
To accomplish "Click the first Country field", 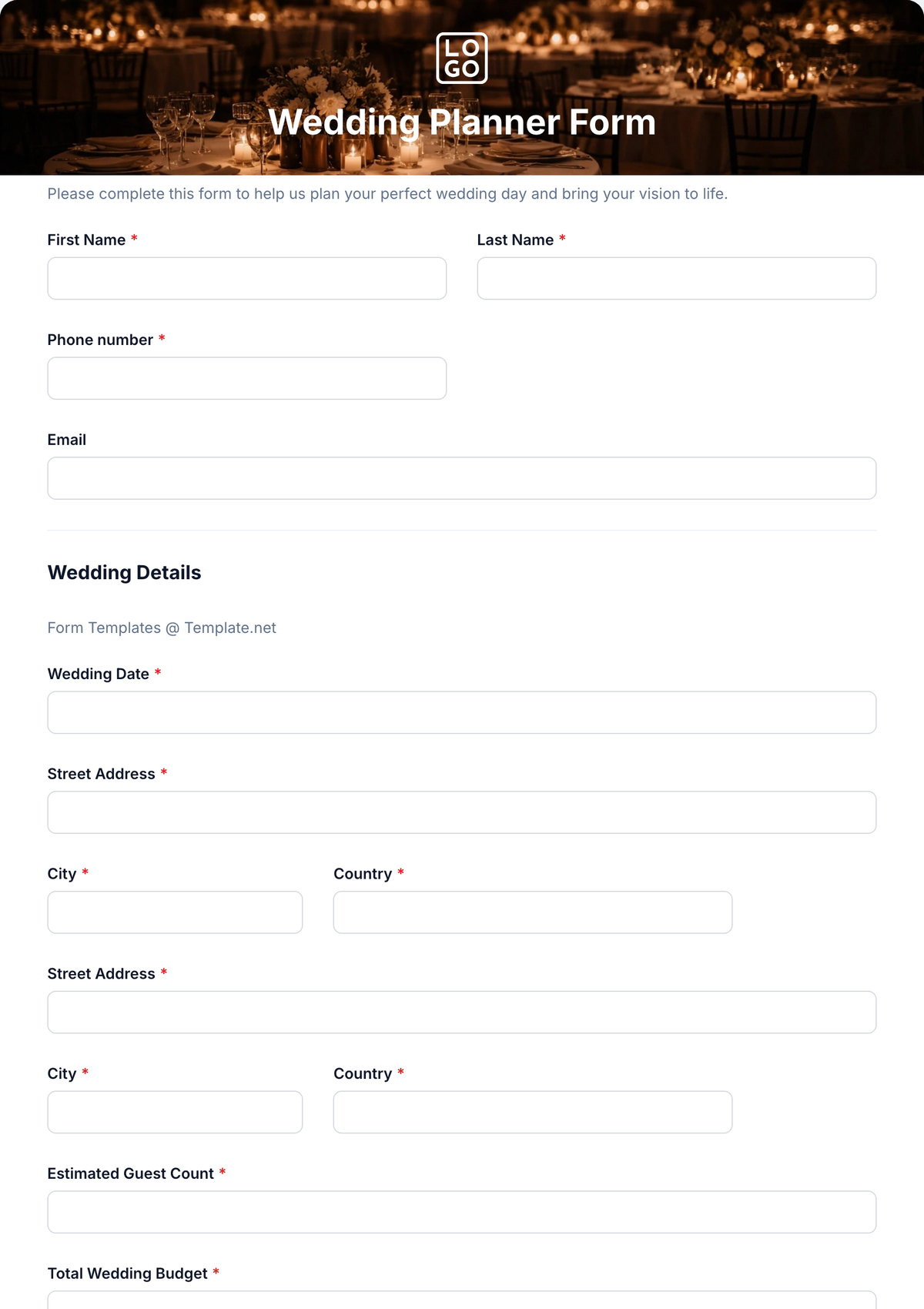I will tap(533, 912).
